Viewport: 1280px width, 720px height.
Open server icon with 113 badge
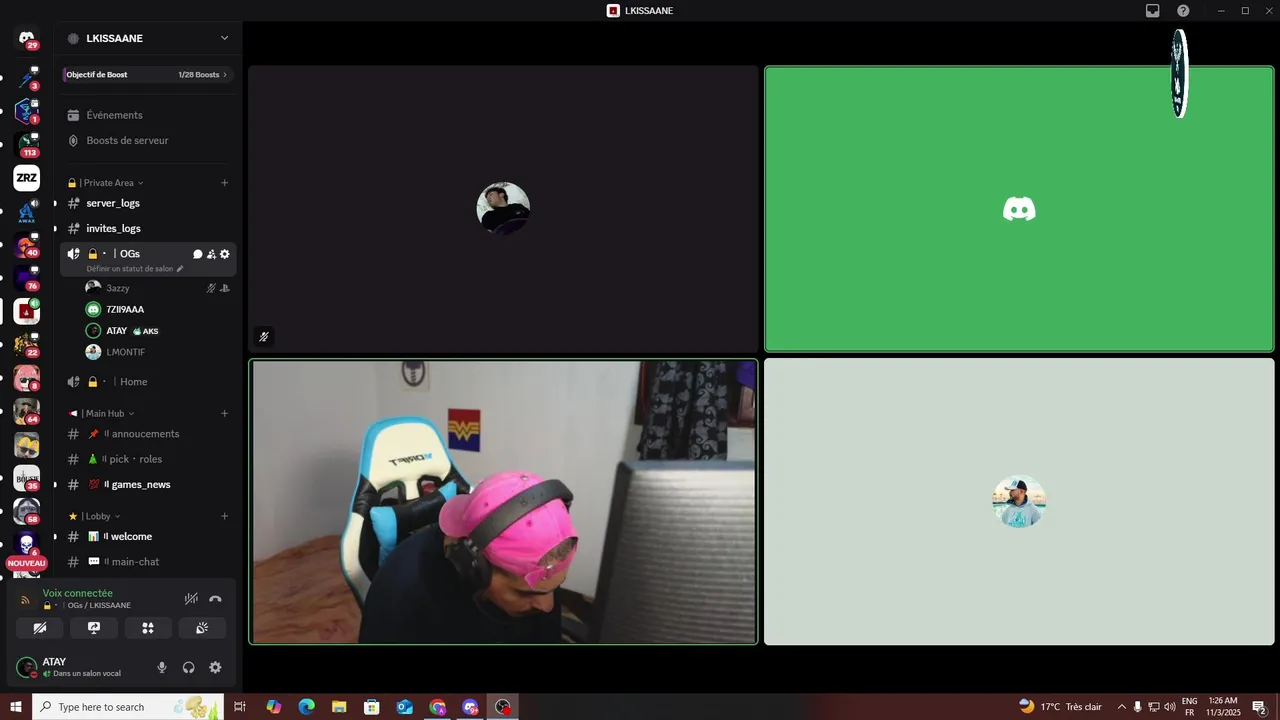tap(27, 145)
